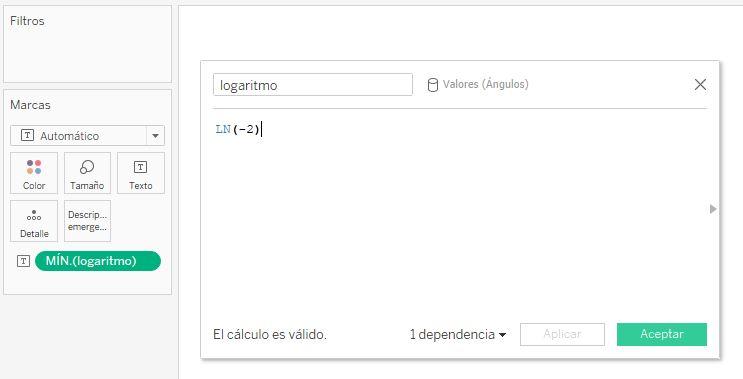Expand the 1 dependencia dropdown
The height and width of the screenshot is (379, 743).
pyautogui.click(x=457, y=334)
